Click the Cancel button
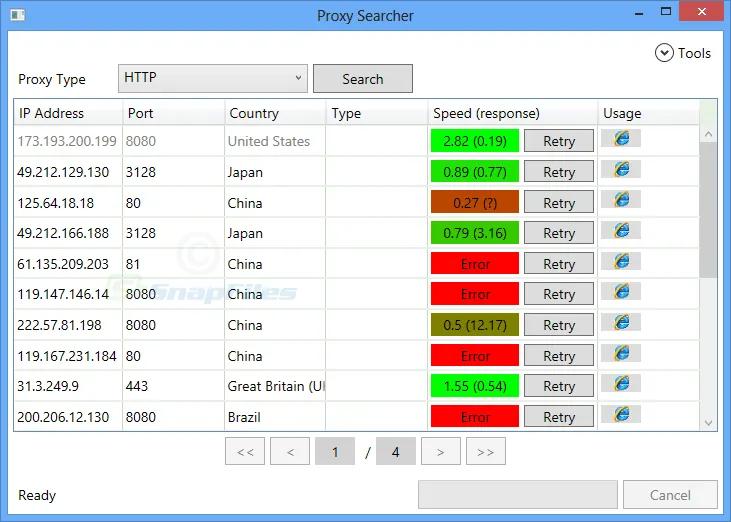The height and width of the screenshot is (522, 731). (x=670, y=495)
